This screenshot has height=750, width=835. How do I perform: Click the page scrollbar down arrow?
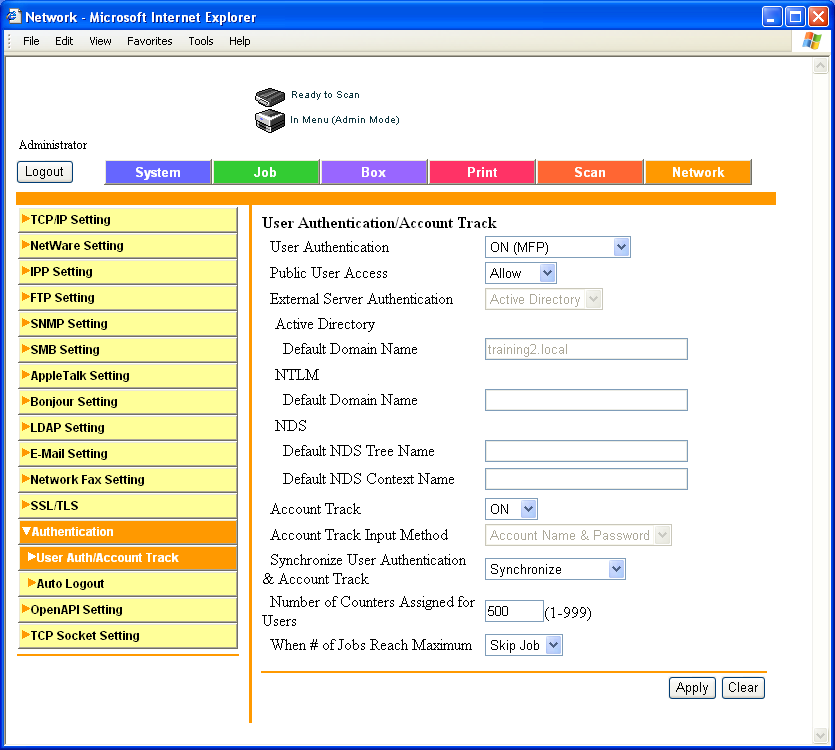coord(821,736)
